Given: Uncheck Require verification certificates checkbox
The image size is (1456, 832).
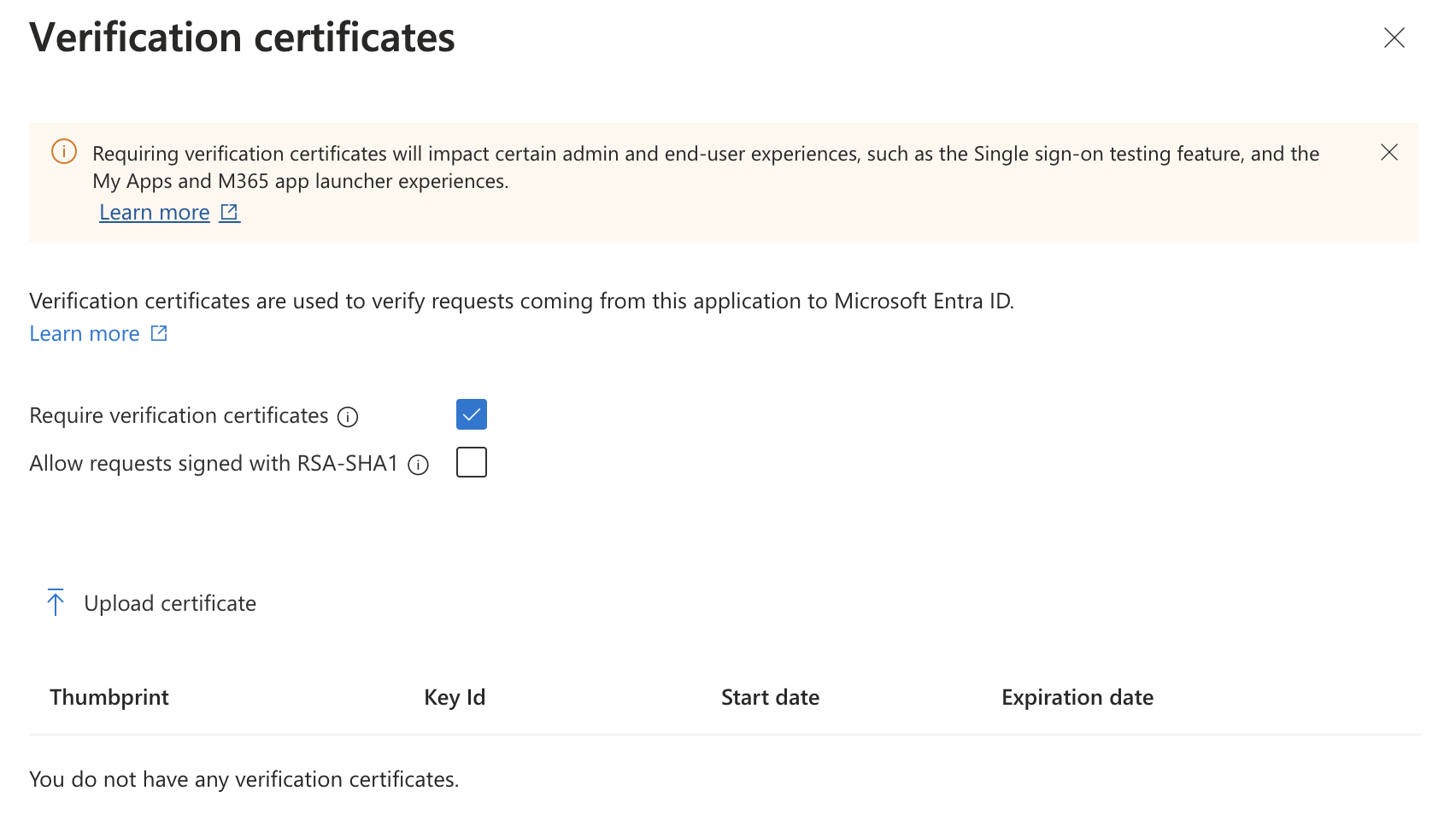Looking at the screenshot, I should click(x=472, y=414).
